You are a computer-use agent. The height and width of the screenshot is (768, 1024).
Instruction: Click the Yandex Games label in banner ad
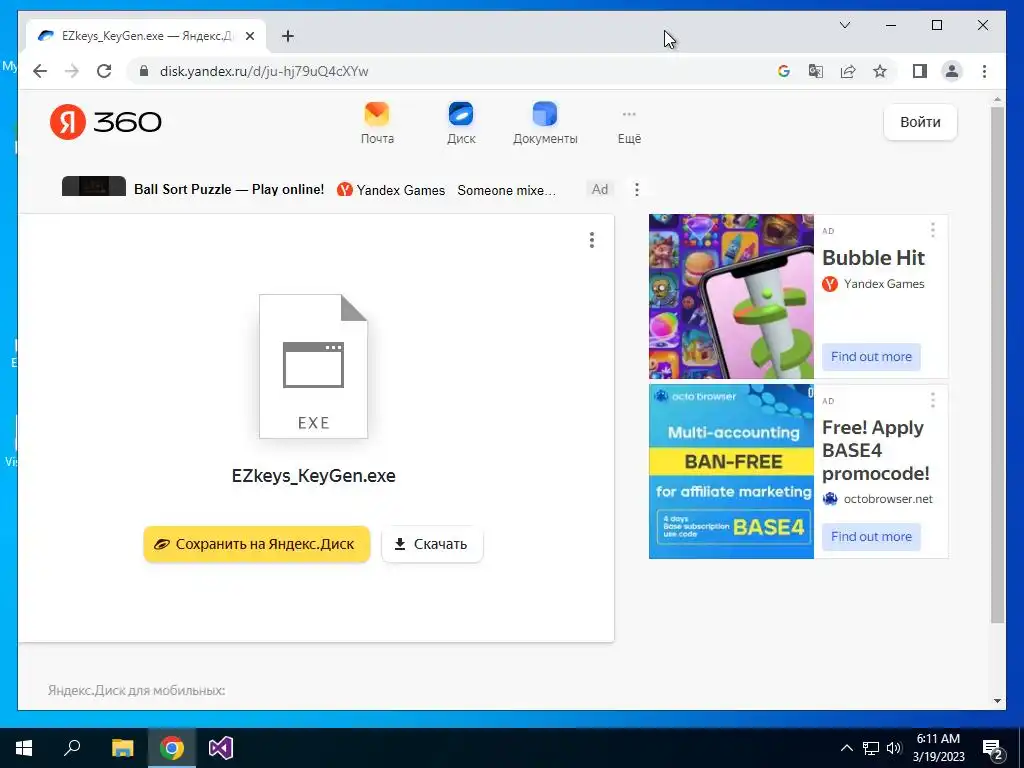[400, 190]
